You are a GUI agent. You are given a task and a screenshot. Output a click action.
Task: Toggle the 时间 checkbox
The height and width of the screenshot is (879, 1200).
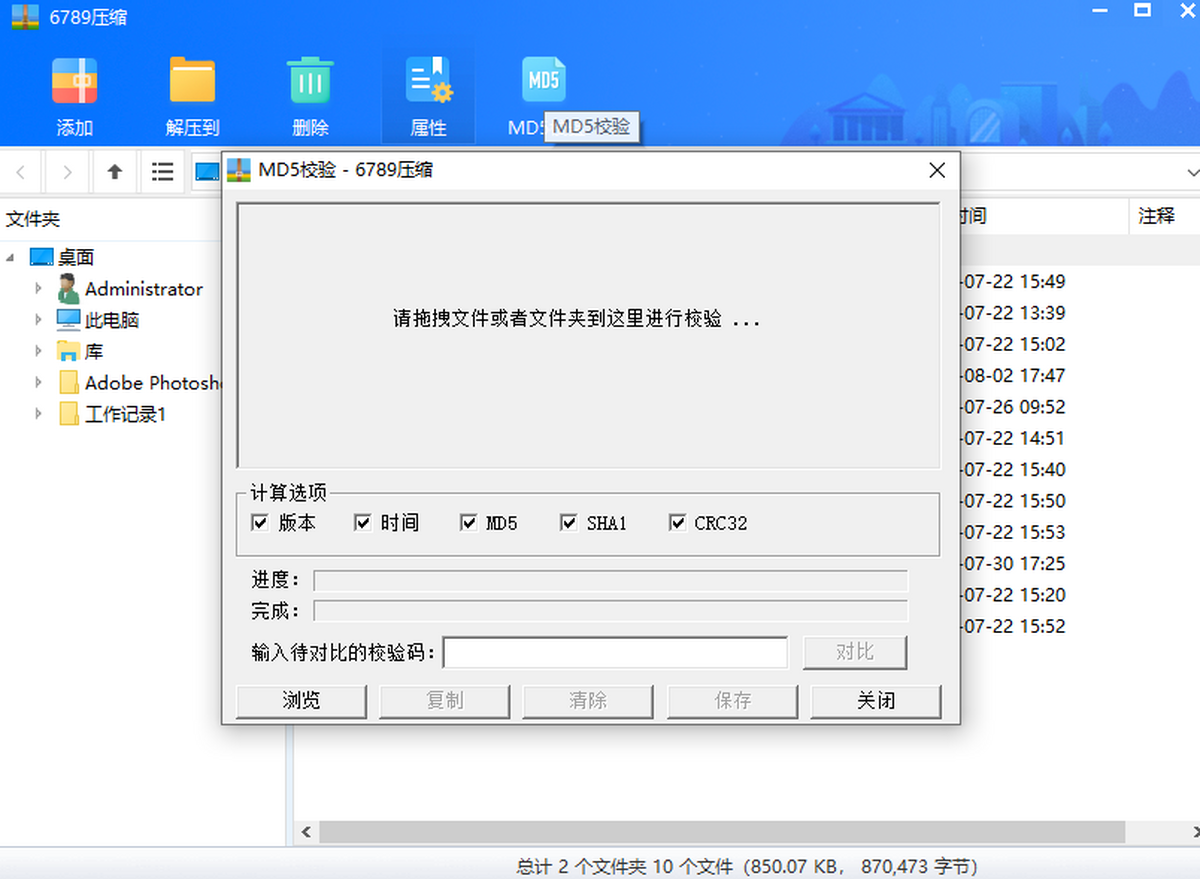[x=363, y=523]
